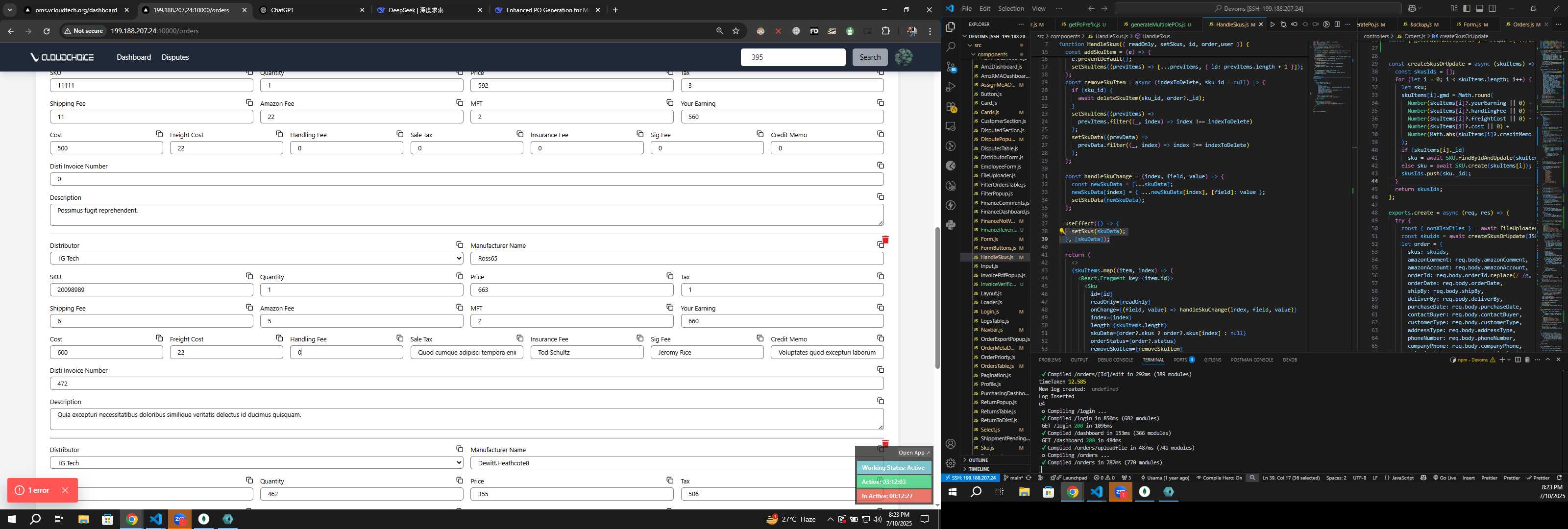
Task: Toggle Go Live server in status bar
Action: coord(1445,478)
